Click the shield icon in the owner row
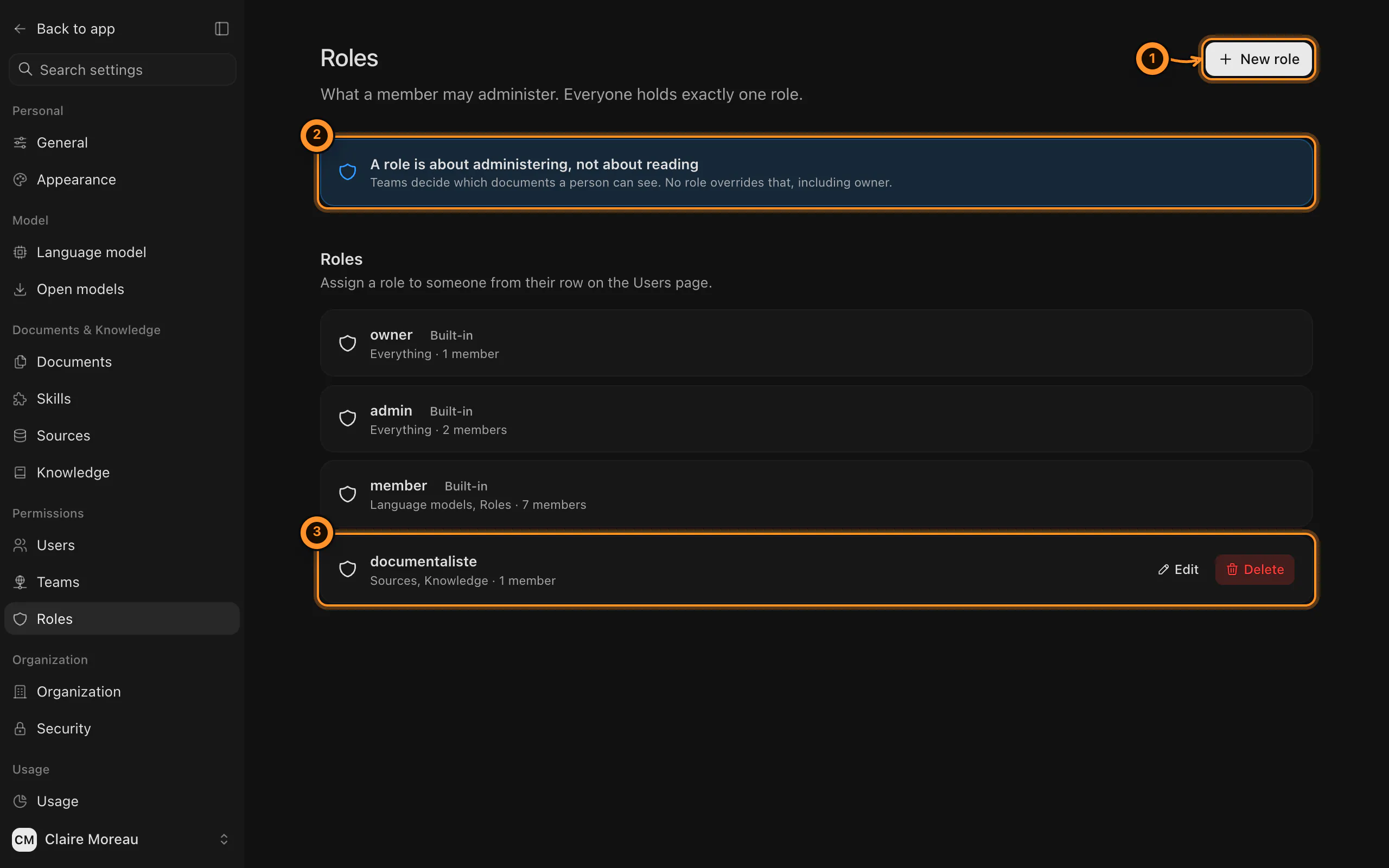The image size is (1389, 868). point(348,343)
